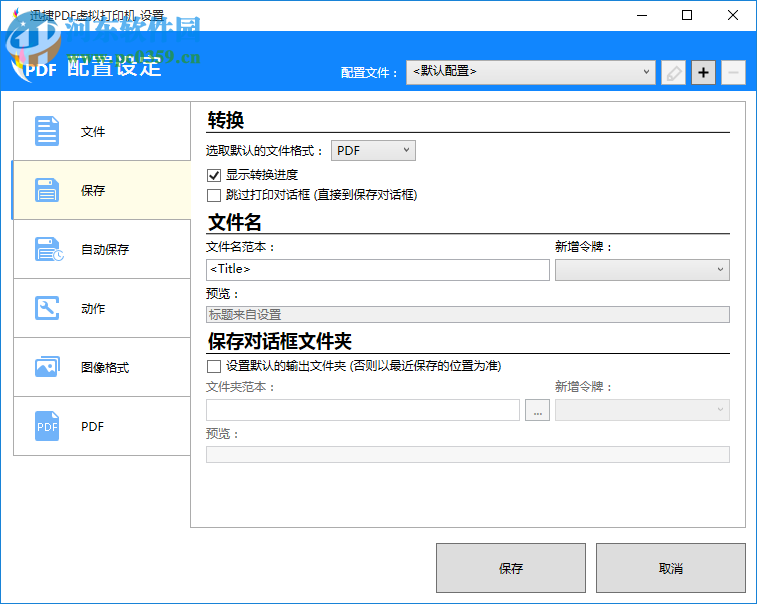Screen dimensions: 757x604
Task: Add a new profile with plus button
Action: (x=703, y=72)
